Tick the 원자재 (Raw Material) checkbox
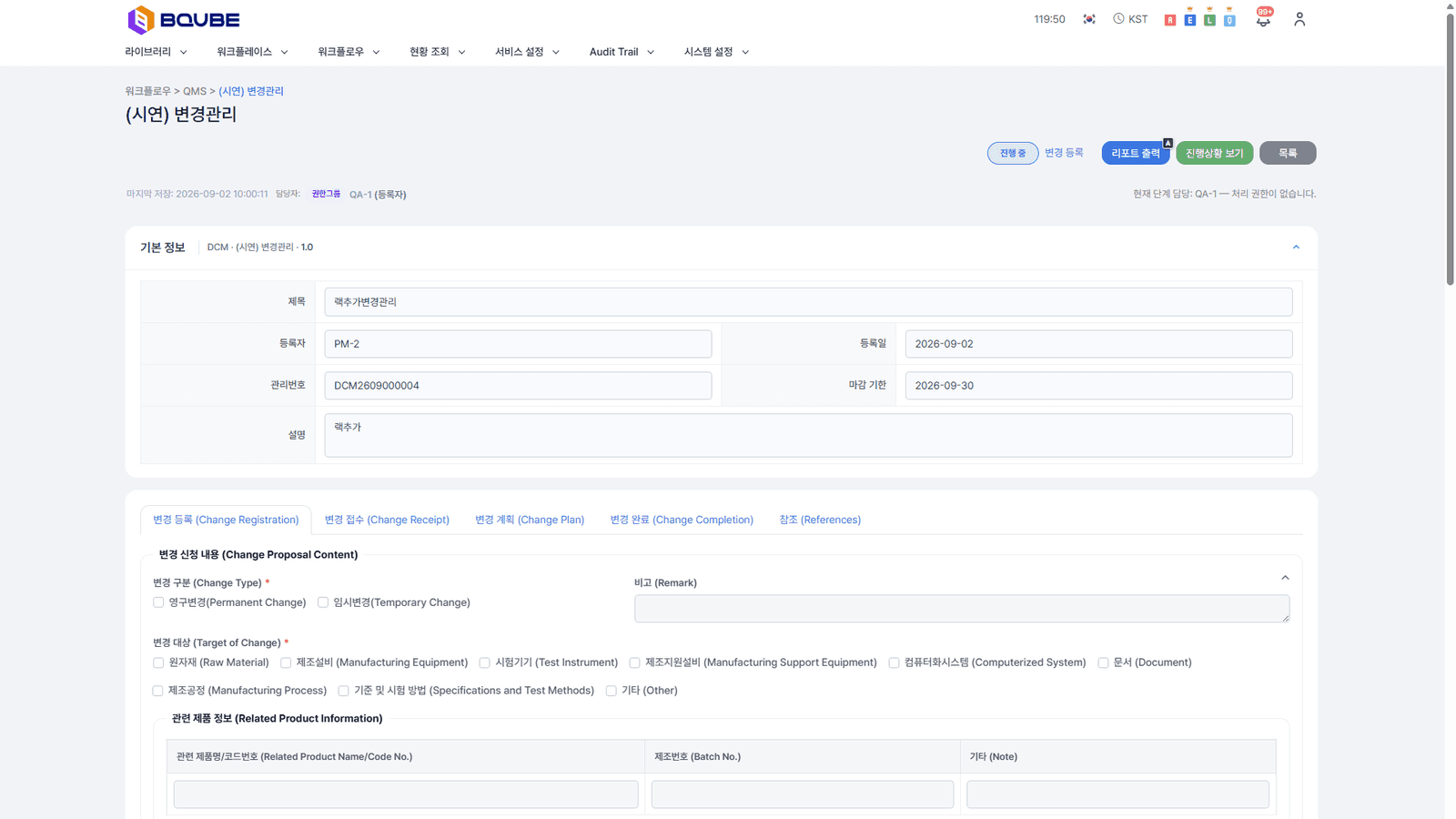Screen dimensions: 1456x819 click(158, 662)
